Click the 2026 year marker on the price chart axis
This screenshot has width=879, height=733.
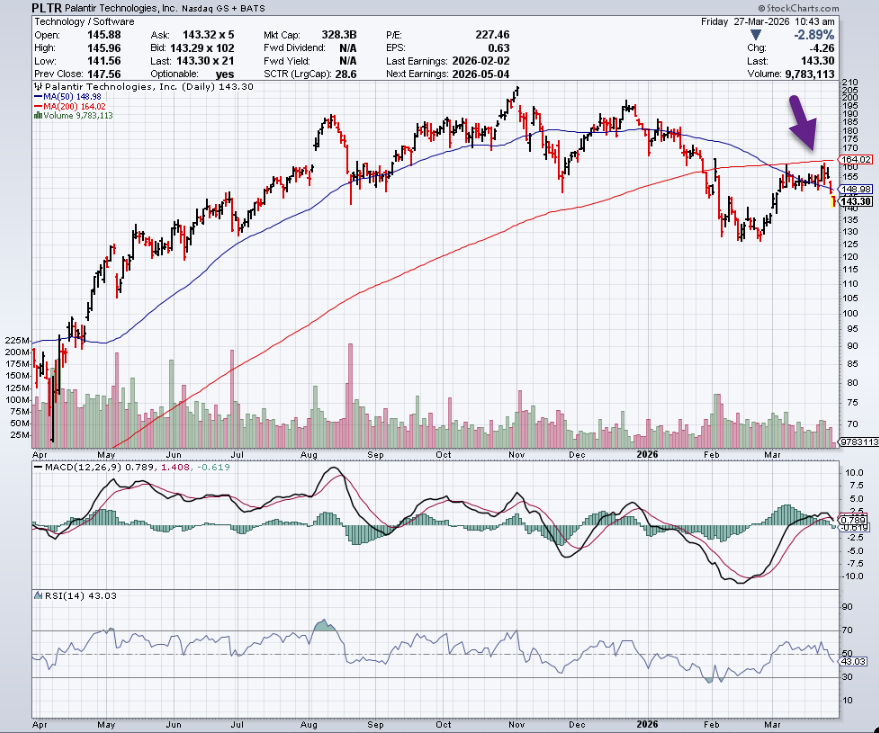[647, 452]
